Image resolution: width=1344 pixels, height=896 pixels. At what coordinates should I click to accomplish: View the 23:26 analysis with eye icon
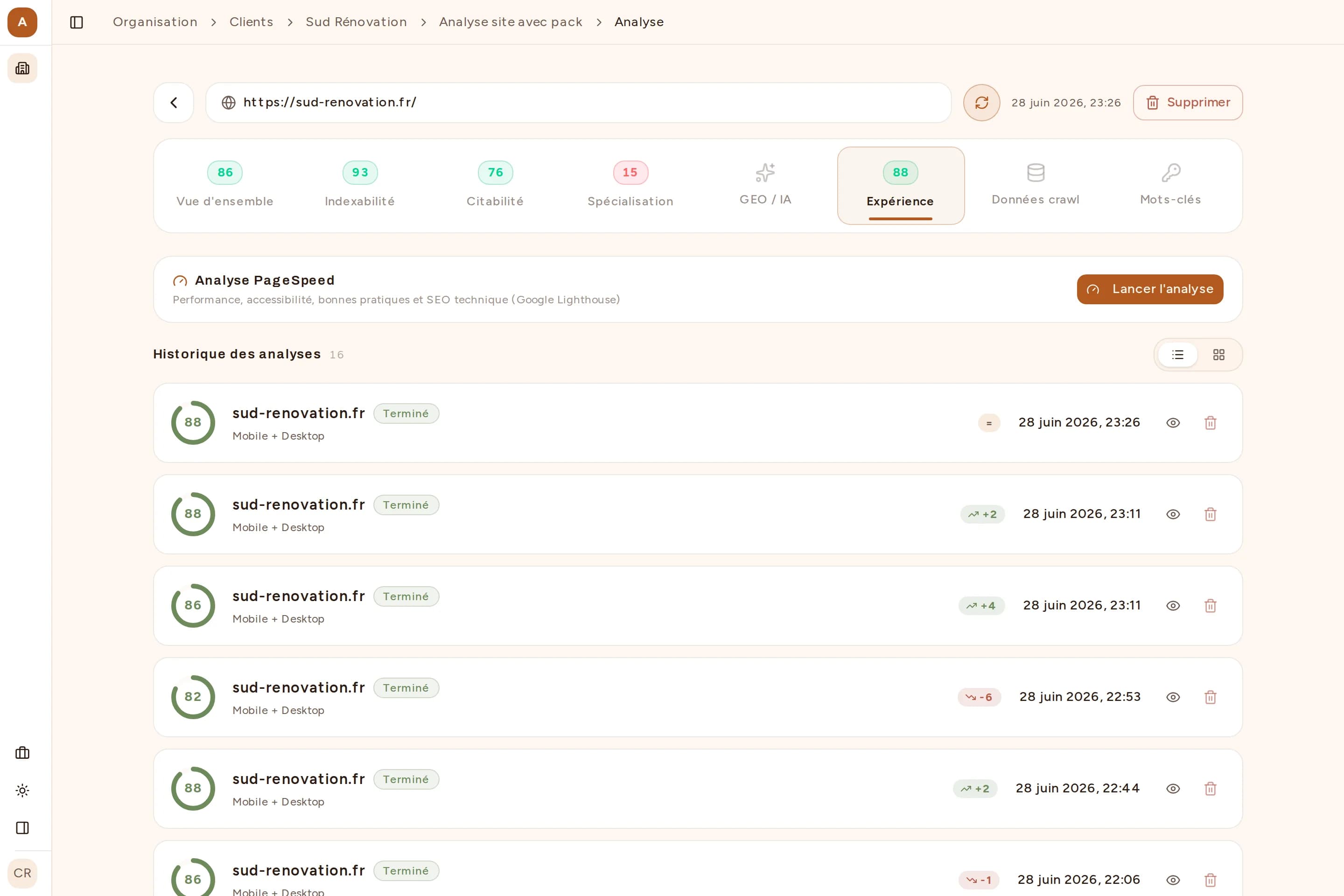coord(1173,423)
